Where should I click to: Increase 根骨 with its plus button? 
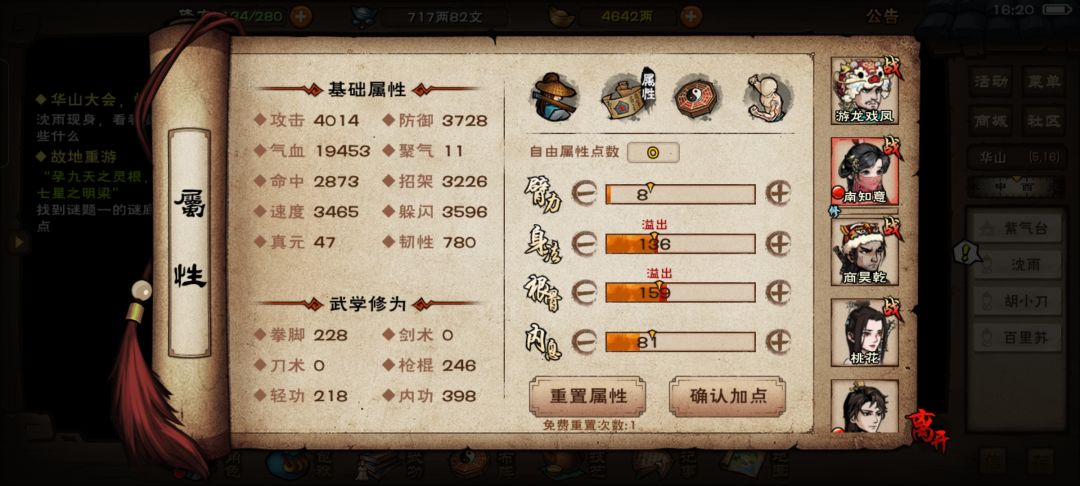pos(778,293)
